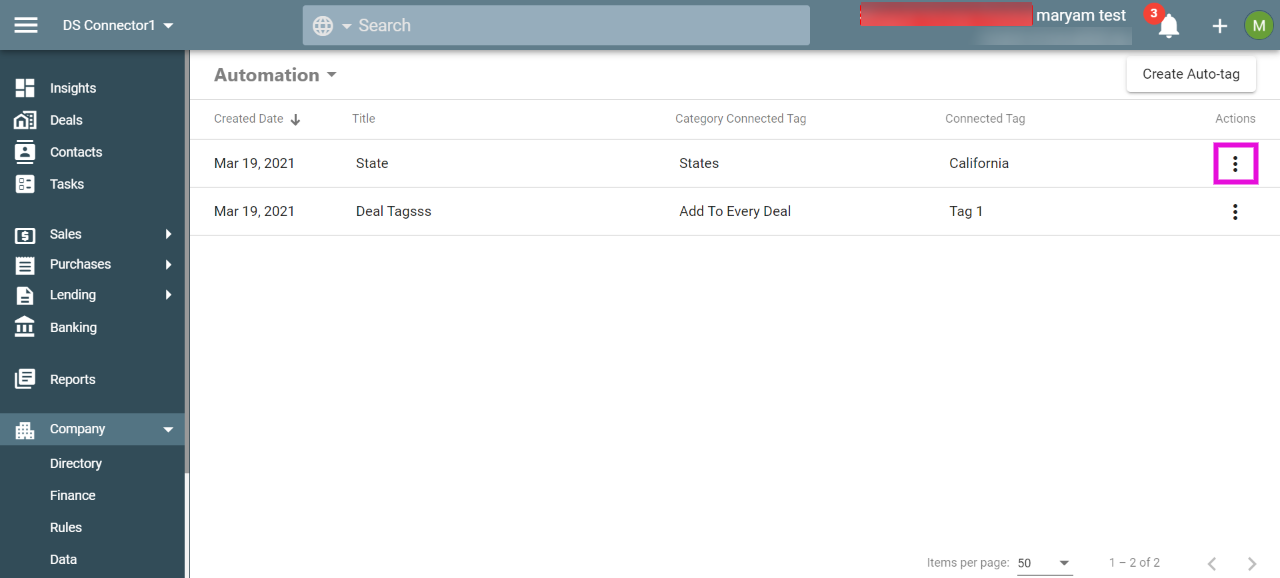Open Items per page dropdown

pos(1044,563)
